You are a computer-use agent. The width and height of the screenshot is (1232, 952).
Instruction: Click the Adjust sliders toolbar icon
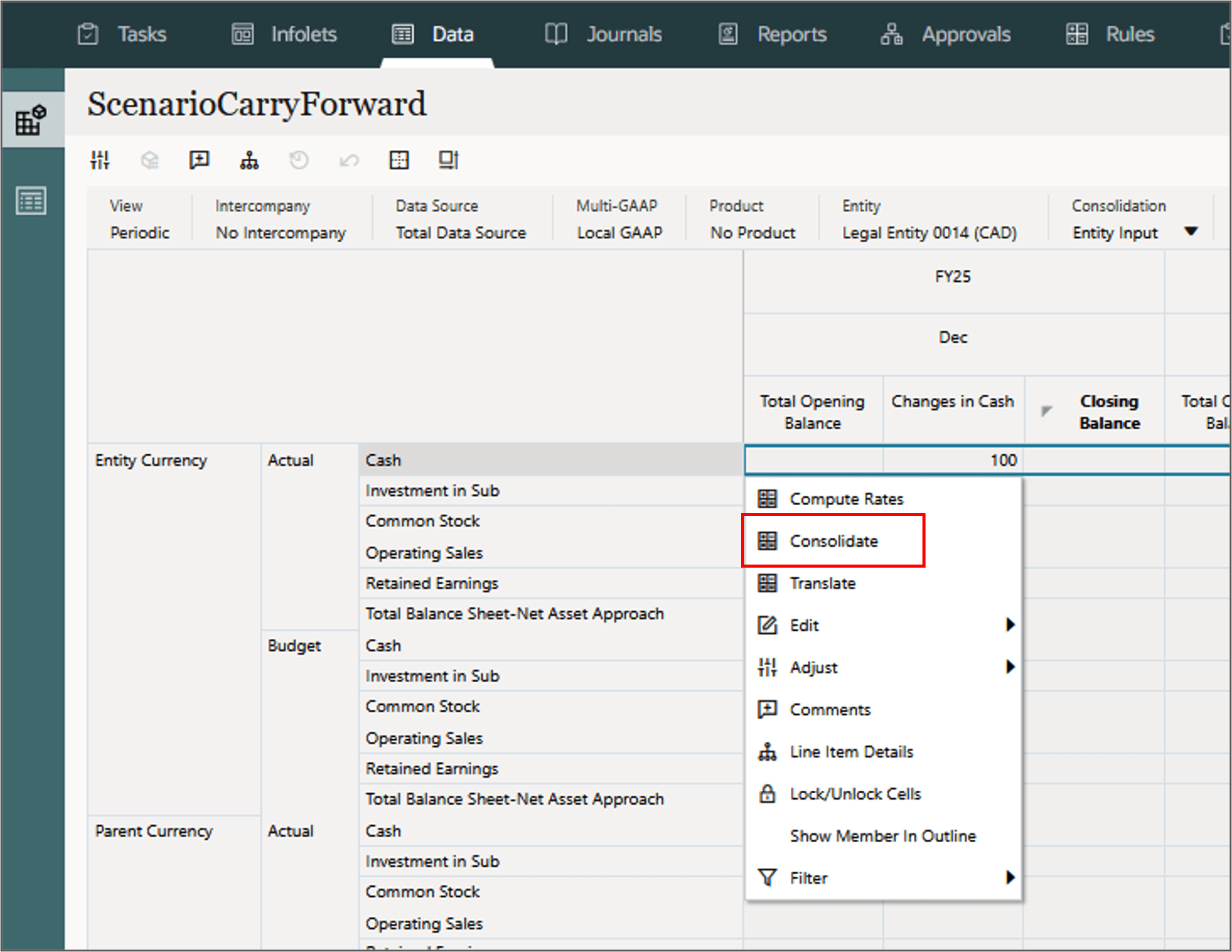(x=100, y=161)
